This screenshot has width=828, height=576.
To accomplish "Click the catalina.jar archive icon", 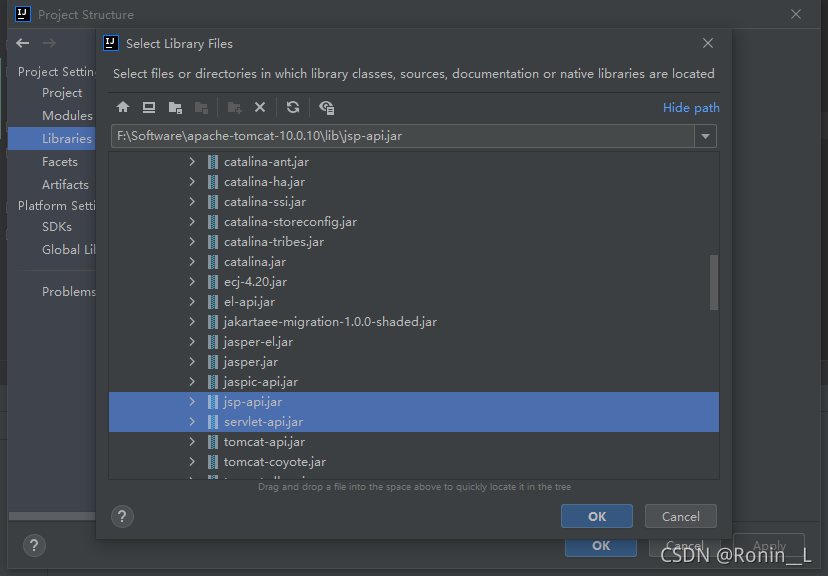I will pyautogui.click(x=213, y=262).
